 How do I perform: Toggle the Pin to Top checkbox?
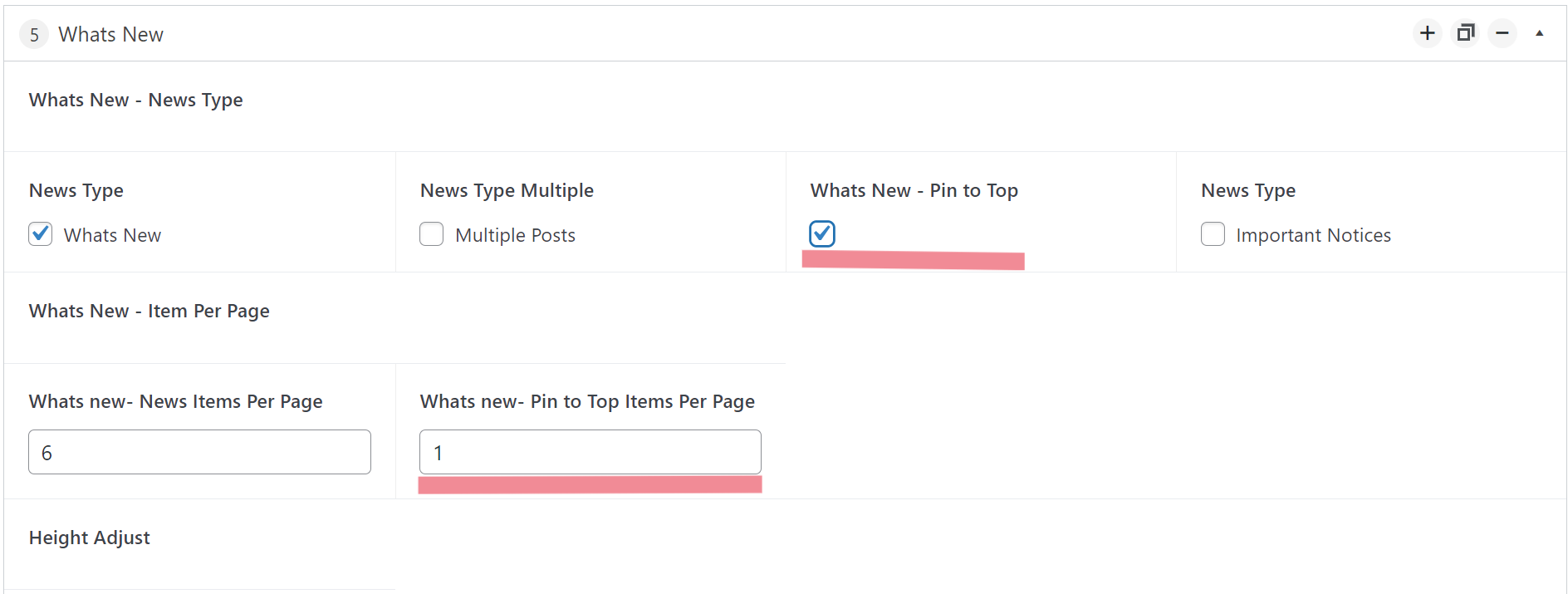822,233
